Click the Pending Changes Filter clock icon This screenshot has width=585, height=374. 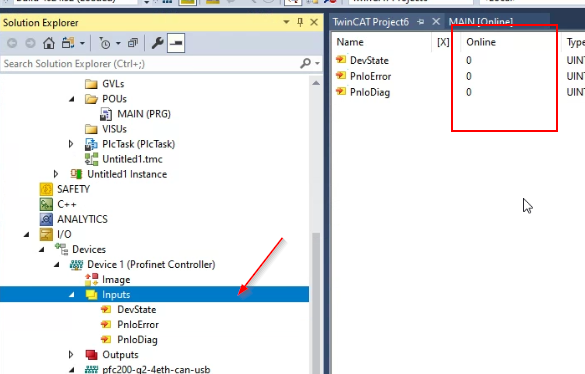click(105, 43)
